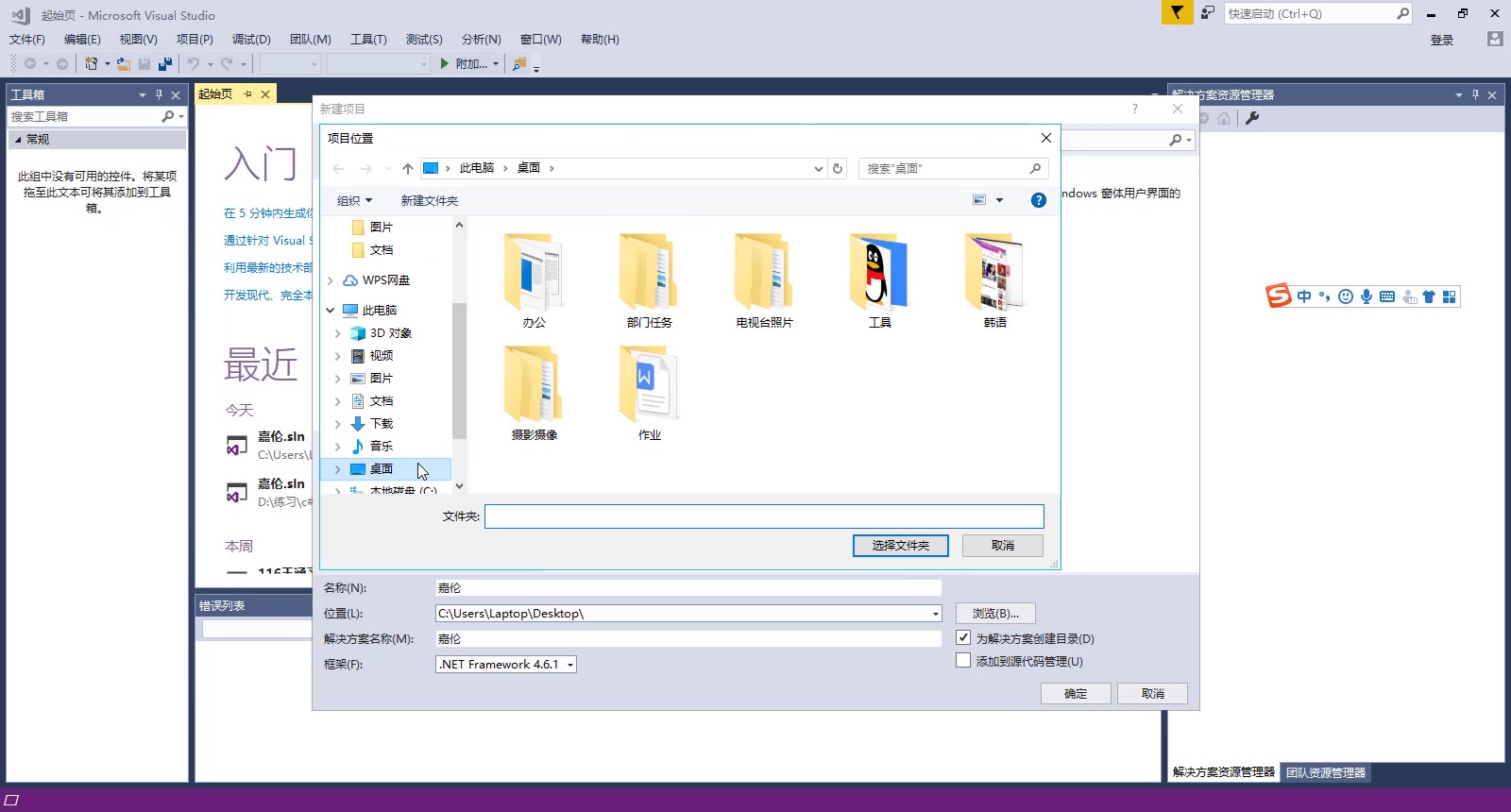
Task: Click the Open File toolbar icon
Action: pyautogui.click(x=123, y=64)
